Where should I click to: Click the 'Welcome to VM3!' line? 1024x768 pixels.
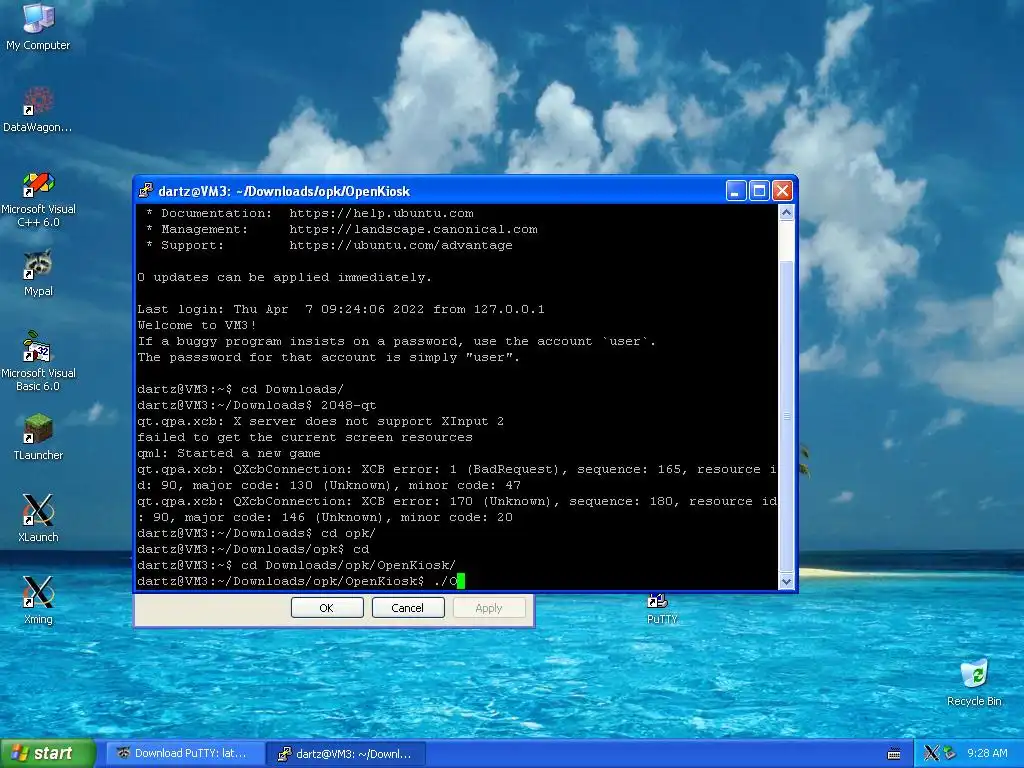[x=197, y=325]
